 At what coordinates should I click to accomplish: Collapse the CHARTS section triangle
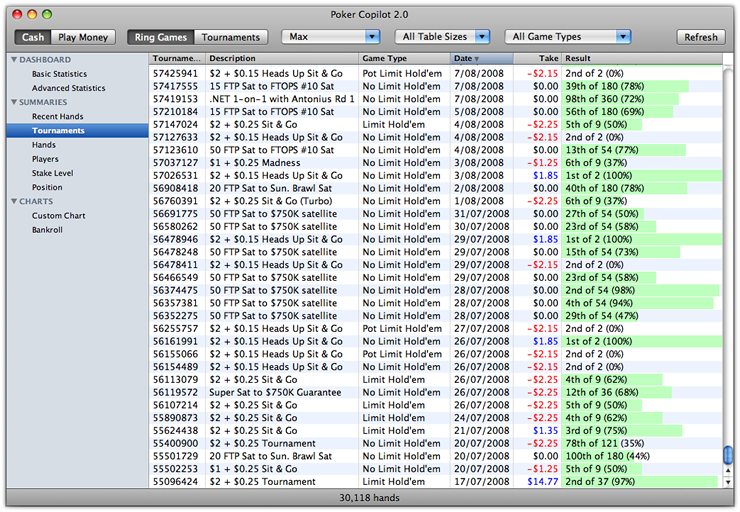tap(14, 201)
